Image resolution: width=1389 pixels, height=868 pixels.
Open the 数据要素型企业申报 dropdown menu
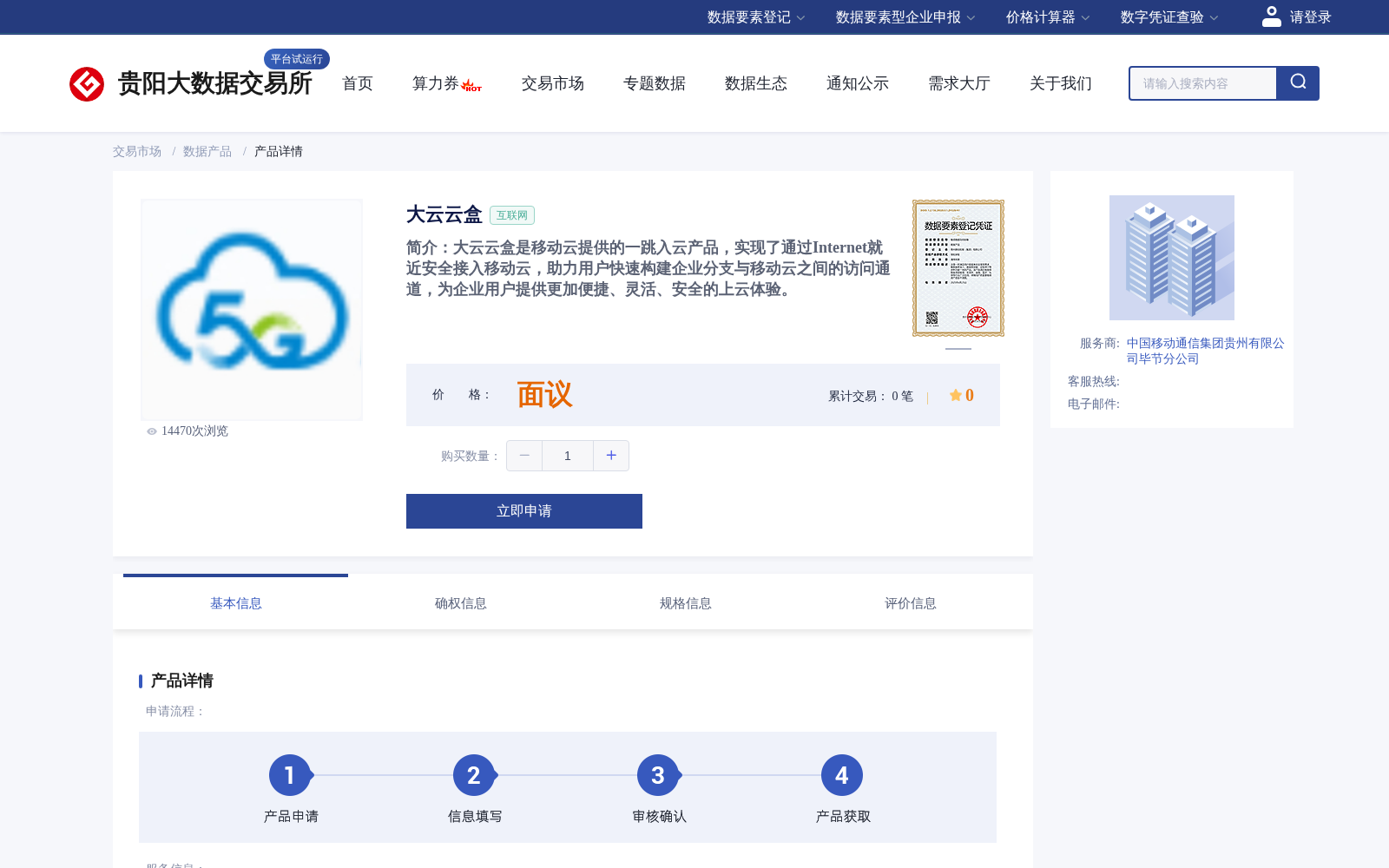905,17
